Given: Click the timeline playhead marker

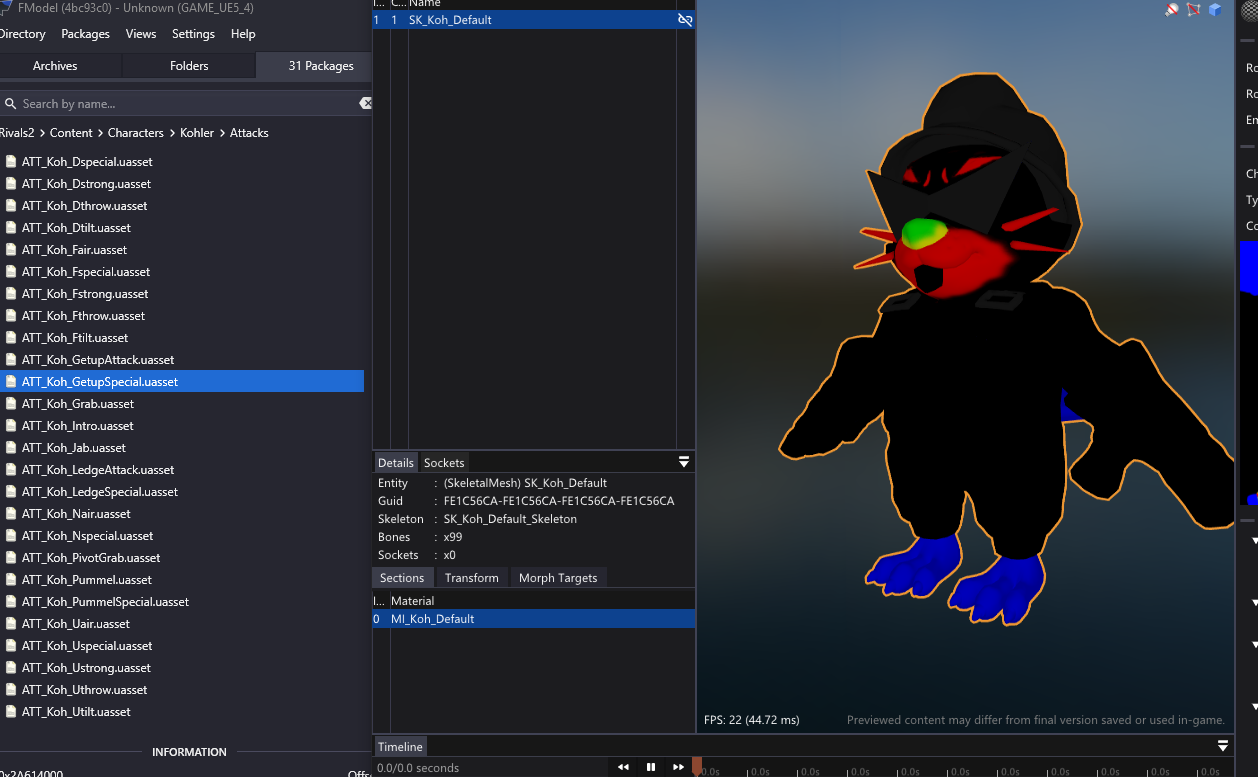Looking at the screenshot, I should coord(697,765).
